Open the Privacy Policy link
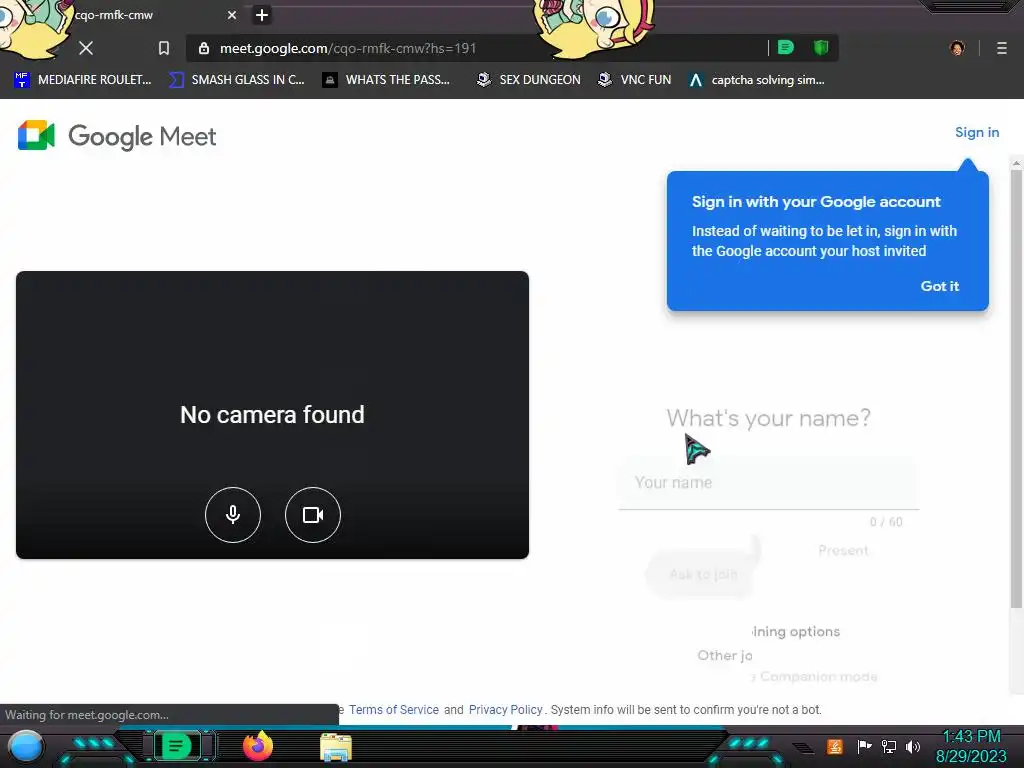 pyautogui.click(x=505, y=710)
